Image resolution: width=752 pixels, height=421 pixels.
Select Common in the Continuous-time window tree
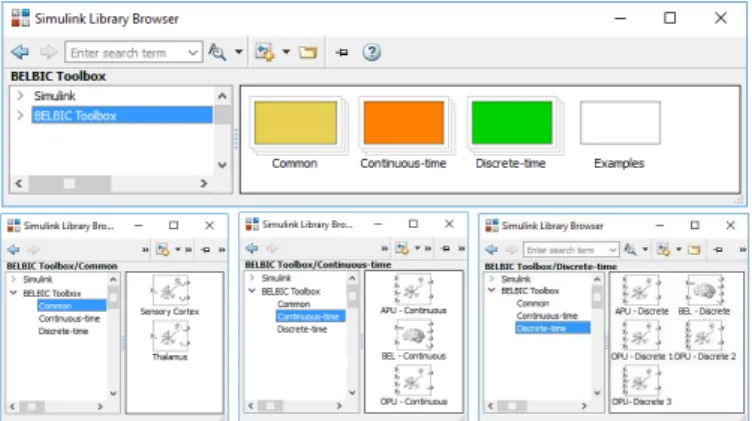coord(294,304)
